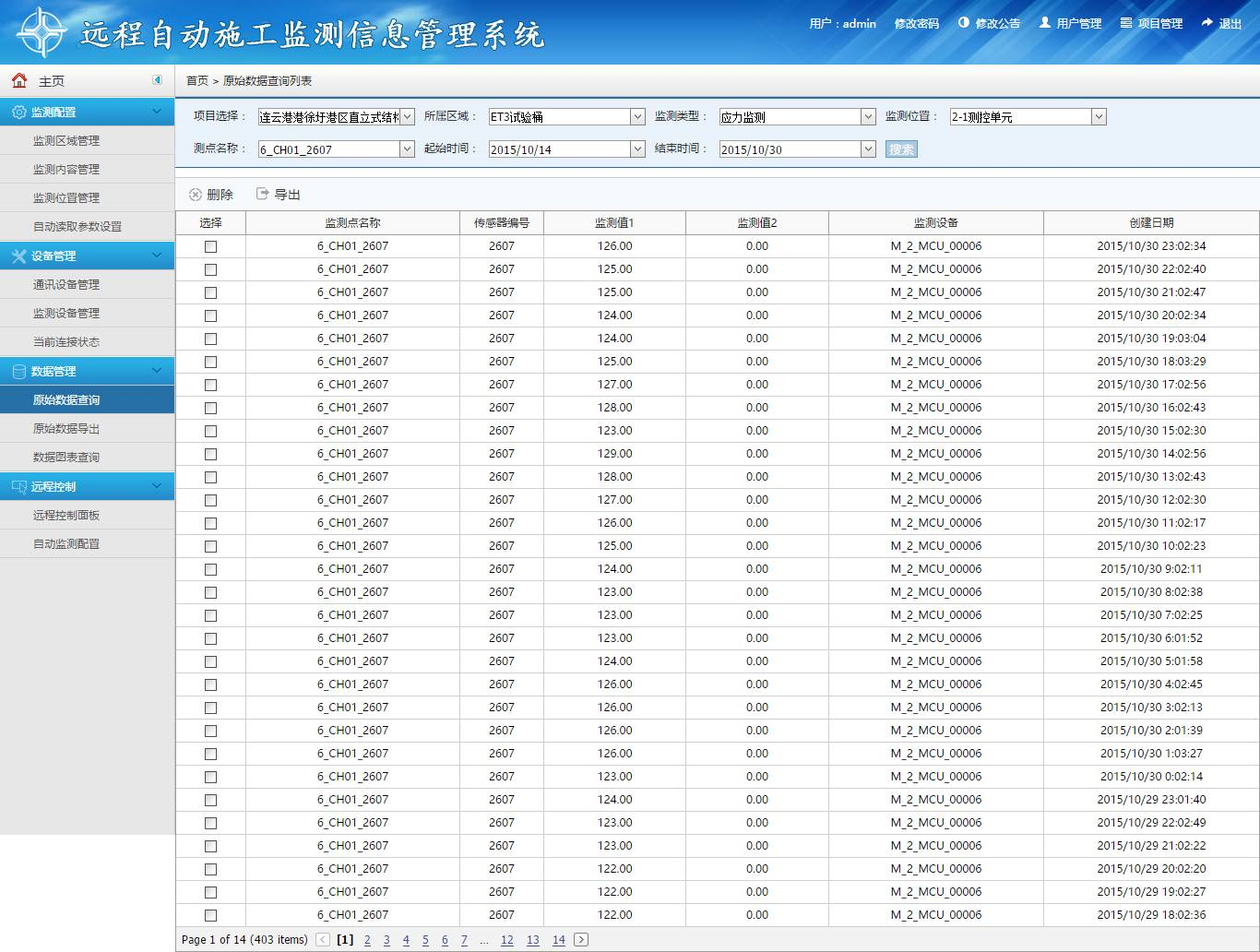Open 用户管理 user management icon

click(x=1045, y=22)
